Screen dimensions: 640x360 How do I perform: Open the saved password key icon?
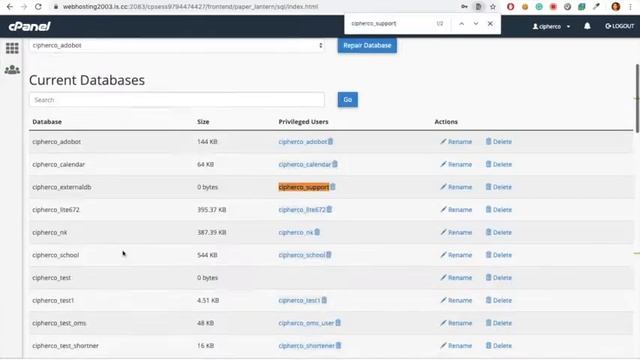[464, 7]
